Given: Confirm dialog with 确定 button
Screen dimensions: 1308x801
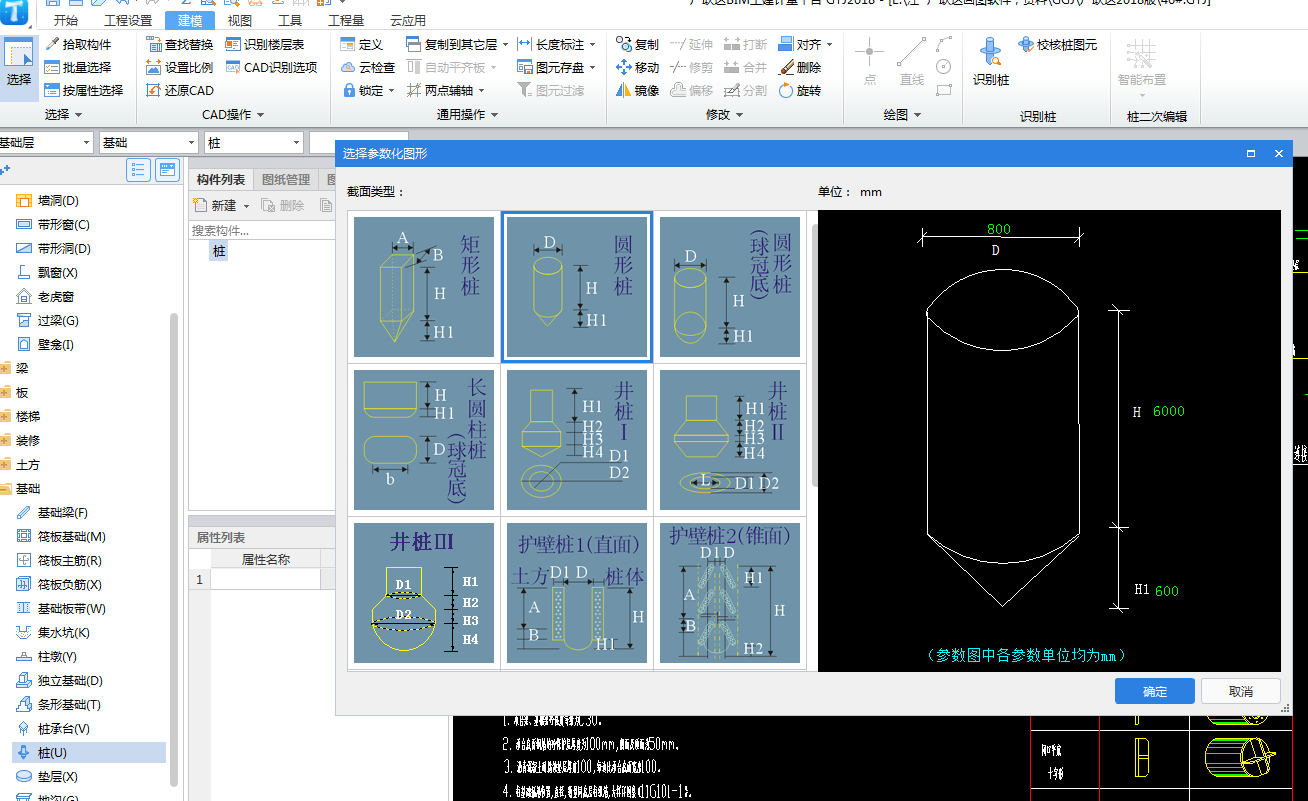Looking at the screenshot, I should pos(1155,691).
